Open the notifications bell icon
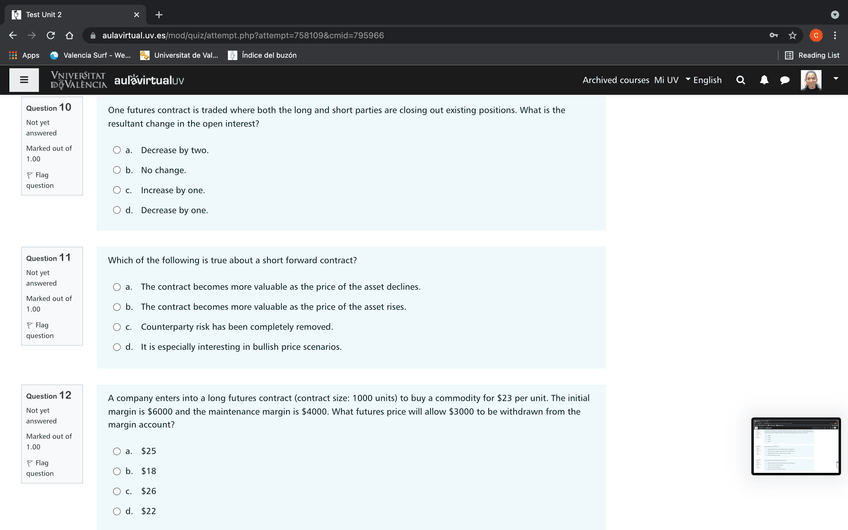Screen dimensions: 848x530 [x=763, y=80]
